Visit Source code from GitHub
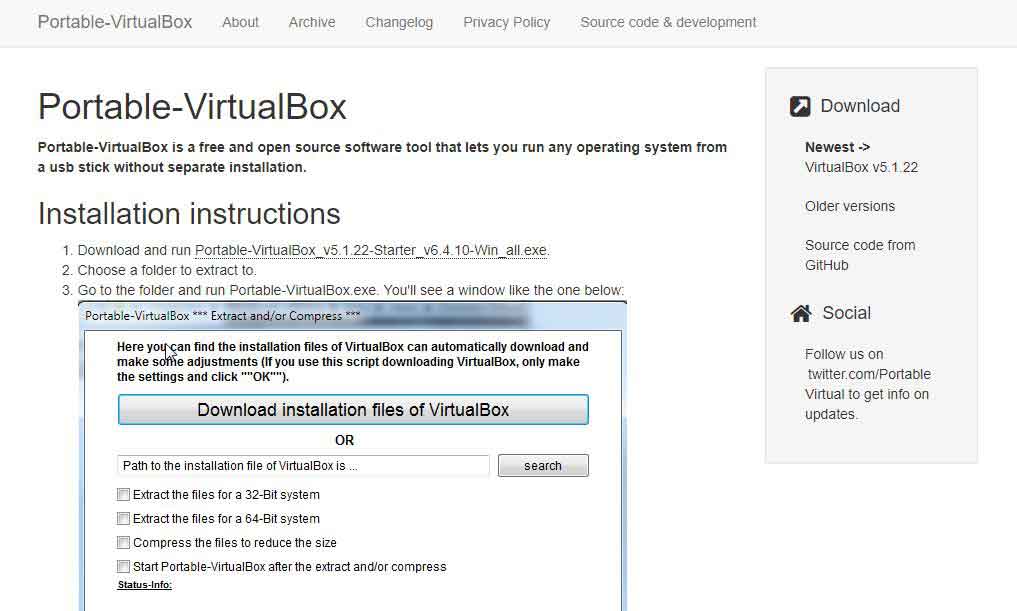This screenshot has height=611, width=1017. tap(860, 255)
